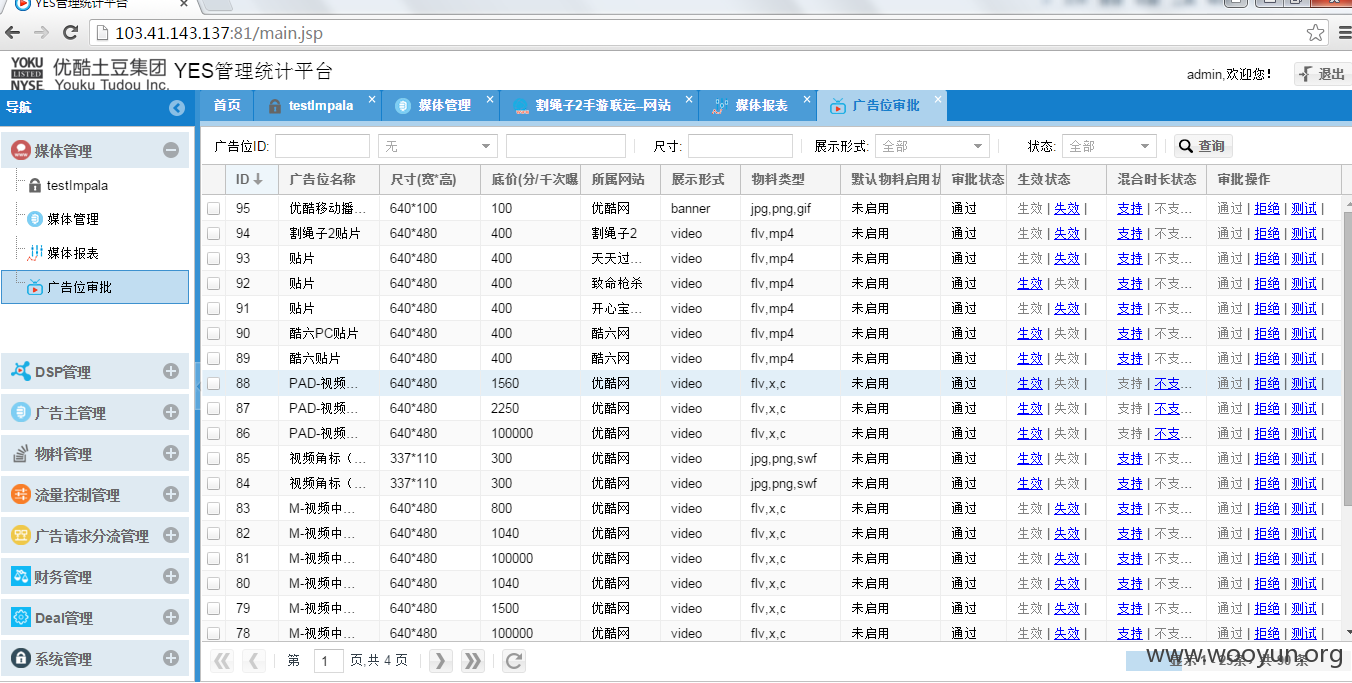
Task: Focus the 尺寸 input field
Action: (740, 146)
